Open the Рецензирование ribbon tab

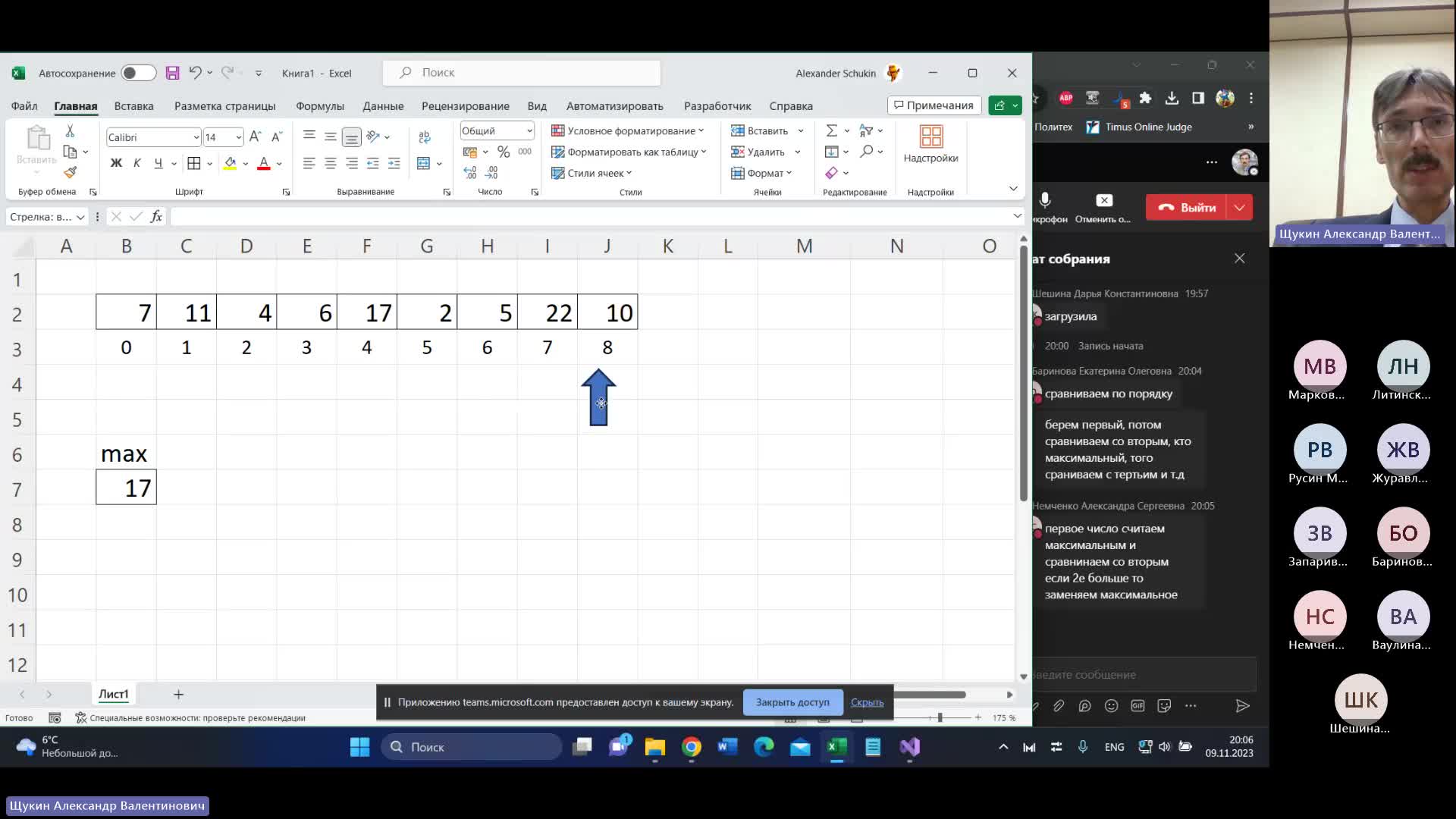tap(466, 106)
